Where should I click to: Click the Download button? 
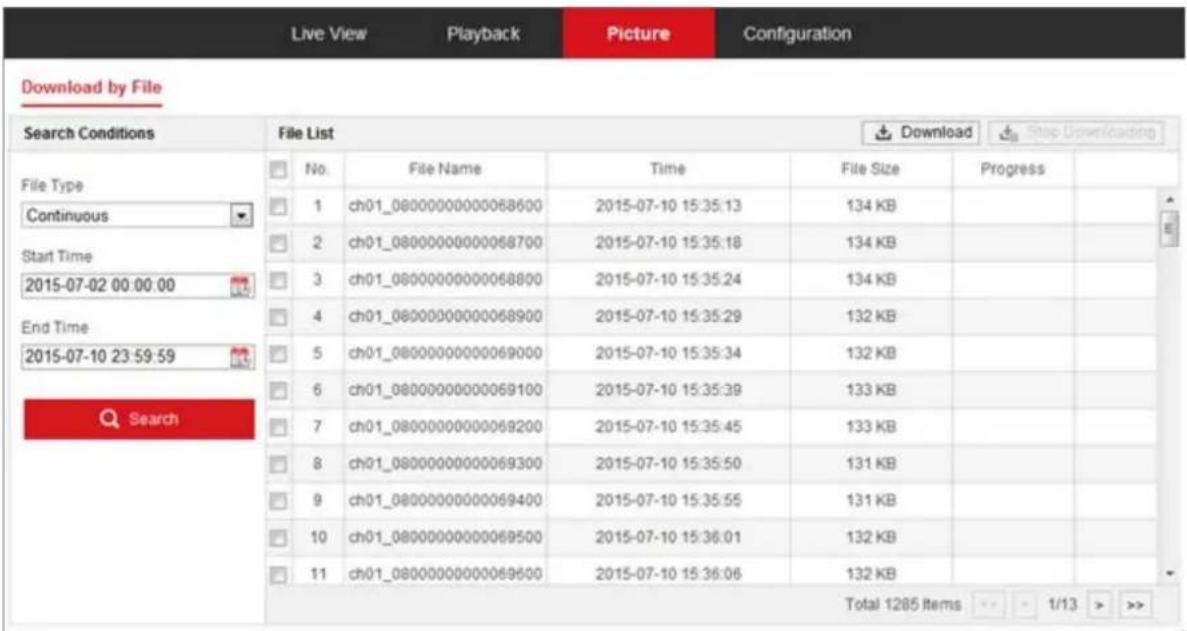click(921, 132)
